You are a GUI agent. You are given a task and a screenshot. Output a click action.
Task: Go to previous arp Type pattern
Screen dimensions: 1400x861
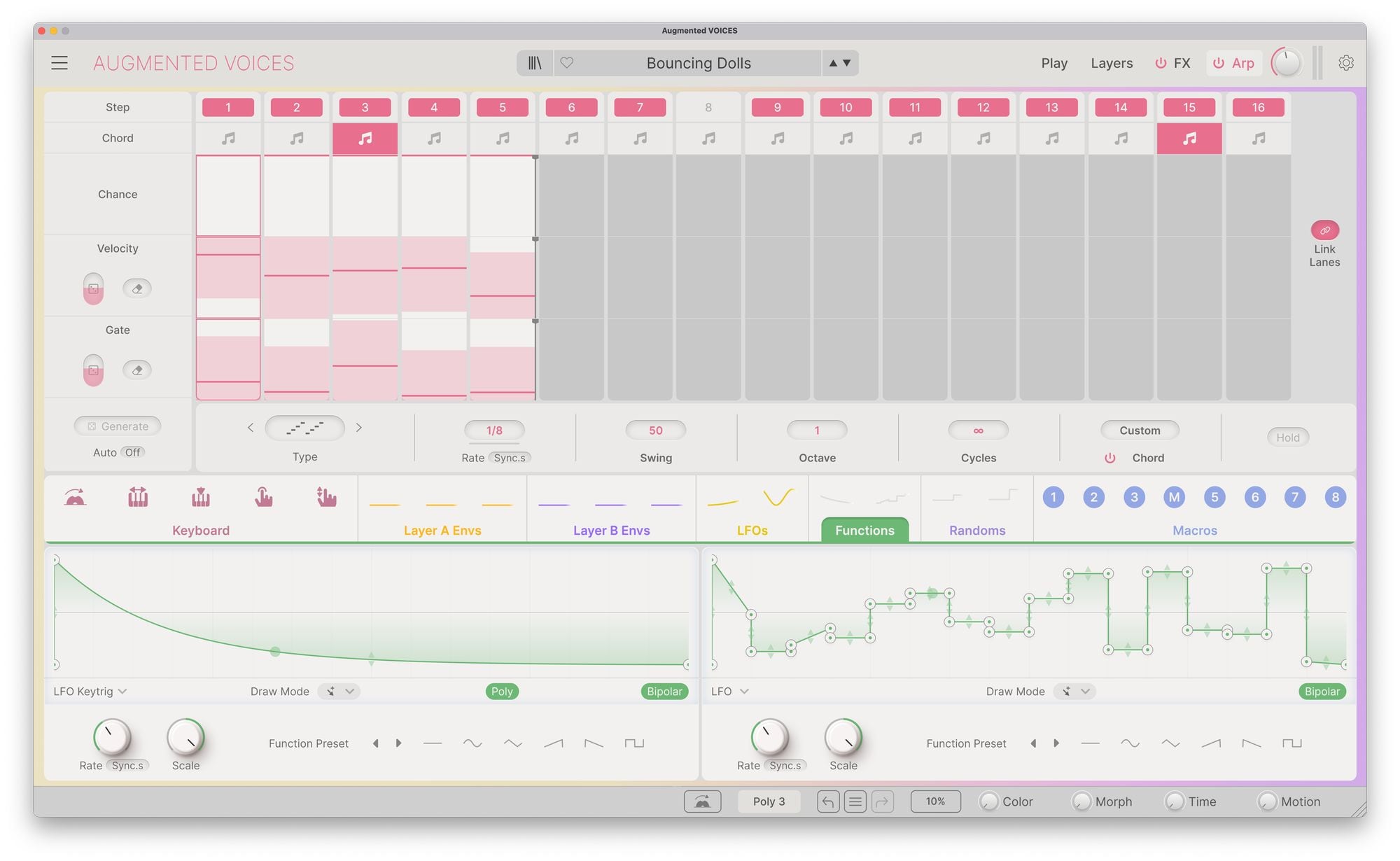pos(251,428)
